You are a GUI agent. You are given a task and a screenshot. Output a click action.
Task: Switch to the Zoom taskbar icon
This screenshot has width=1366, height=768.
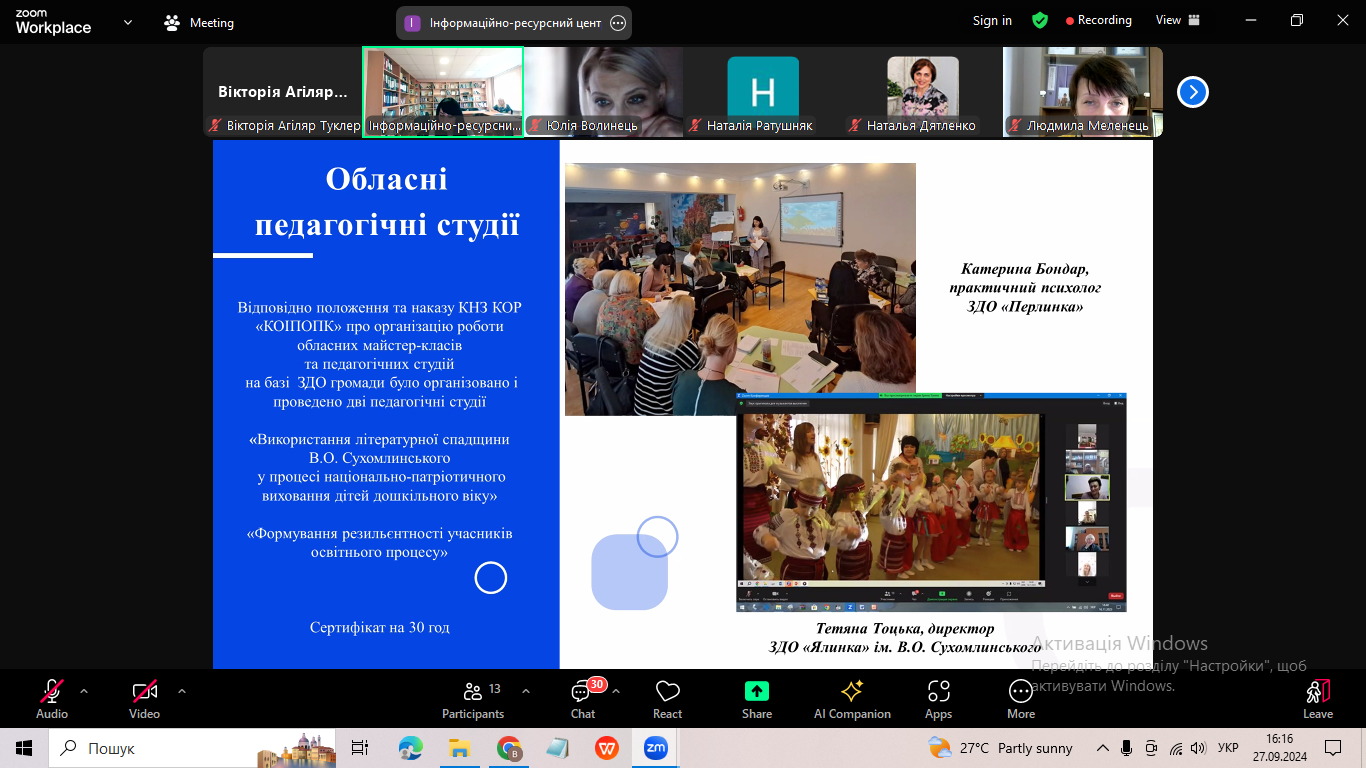[x=656, y=748]
